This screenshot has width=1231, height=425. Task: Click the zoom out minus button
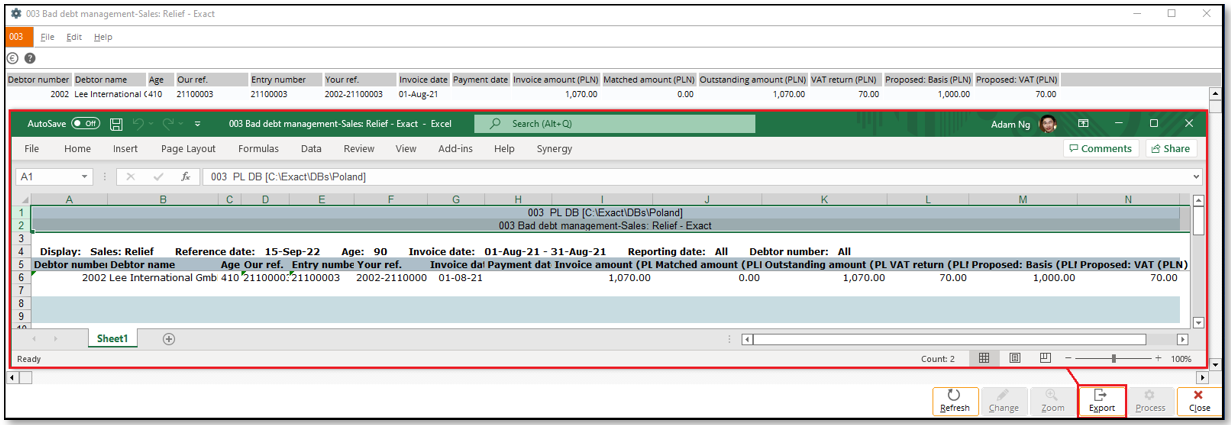click(x=1068, y=358)
